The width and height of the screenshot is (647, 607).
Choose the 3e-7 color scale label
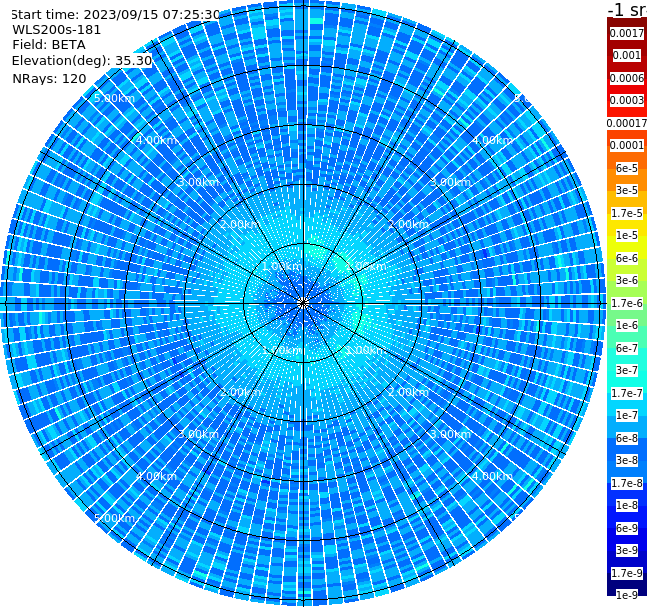coord(627,370)
